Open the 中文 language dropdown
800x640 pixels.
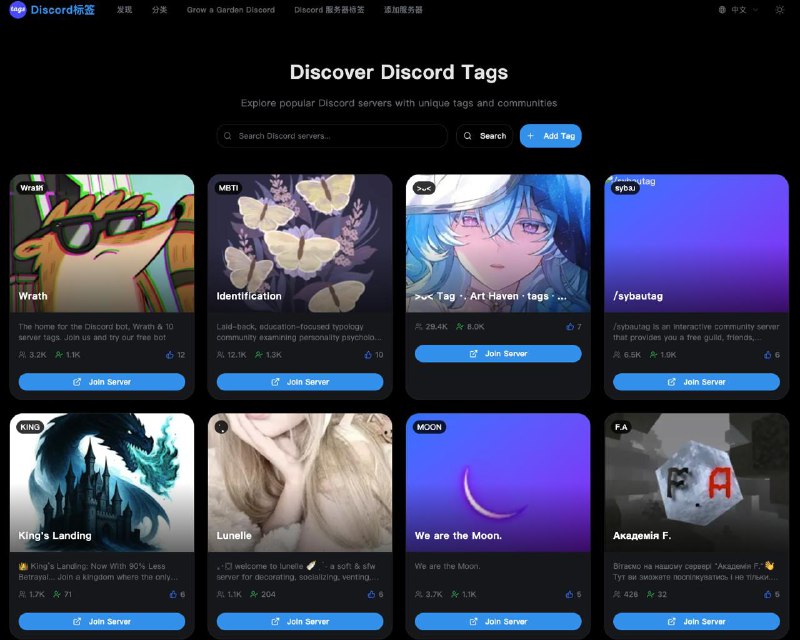pos(744,10)
